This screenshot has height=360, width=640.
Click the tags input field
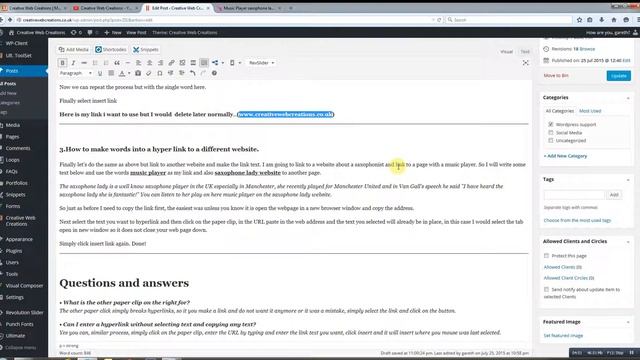point(574,195)
